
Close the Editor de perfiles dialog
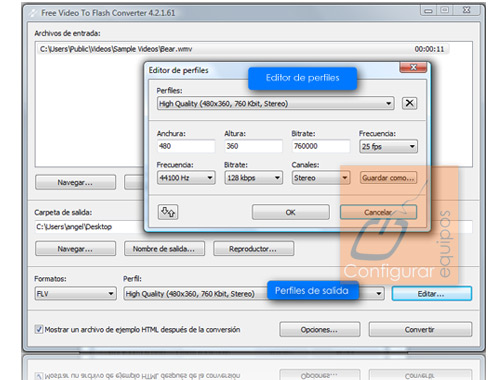click(413, 67)
